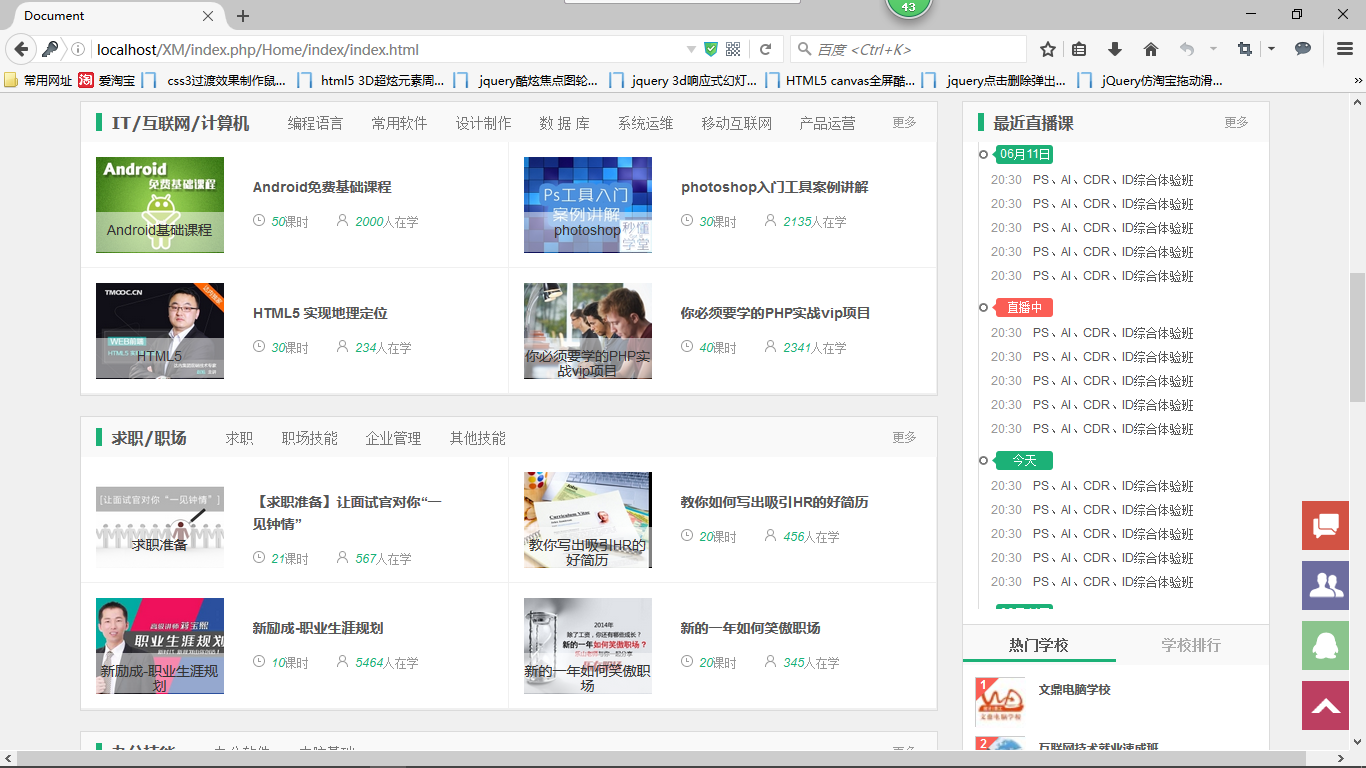
Task: Click the HTML5 instructor thumbnail image
Action: click(160, 331)
